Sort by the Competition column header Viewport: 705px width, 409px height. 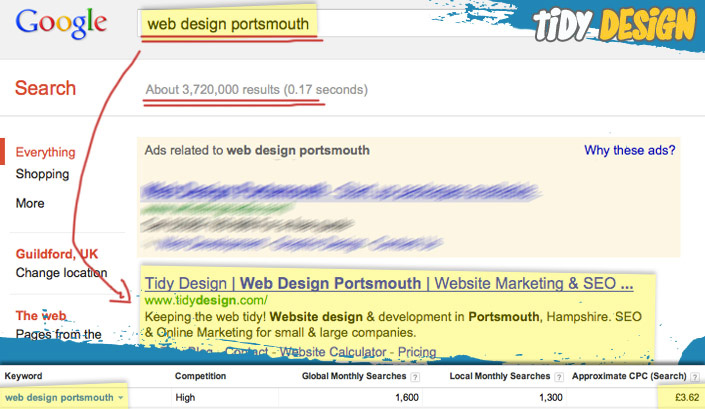pyautogui.click(x=201, y=376)
